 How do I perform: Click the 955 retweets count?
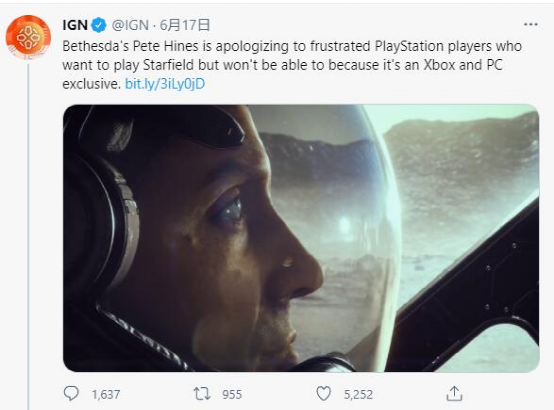click(x=232, y=394)
